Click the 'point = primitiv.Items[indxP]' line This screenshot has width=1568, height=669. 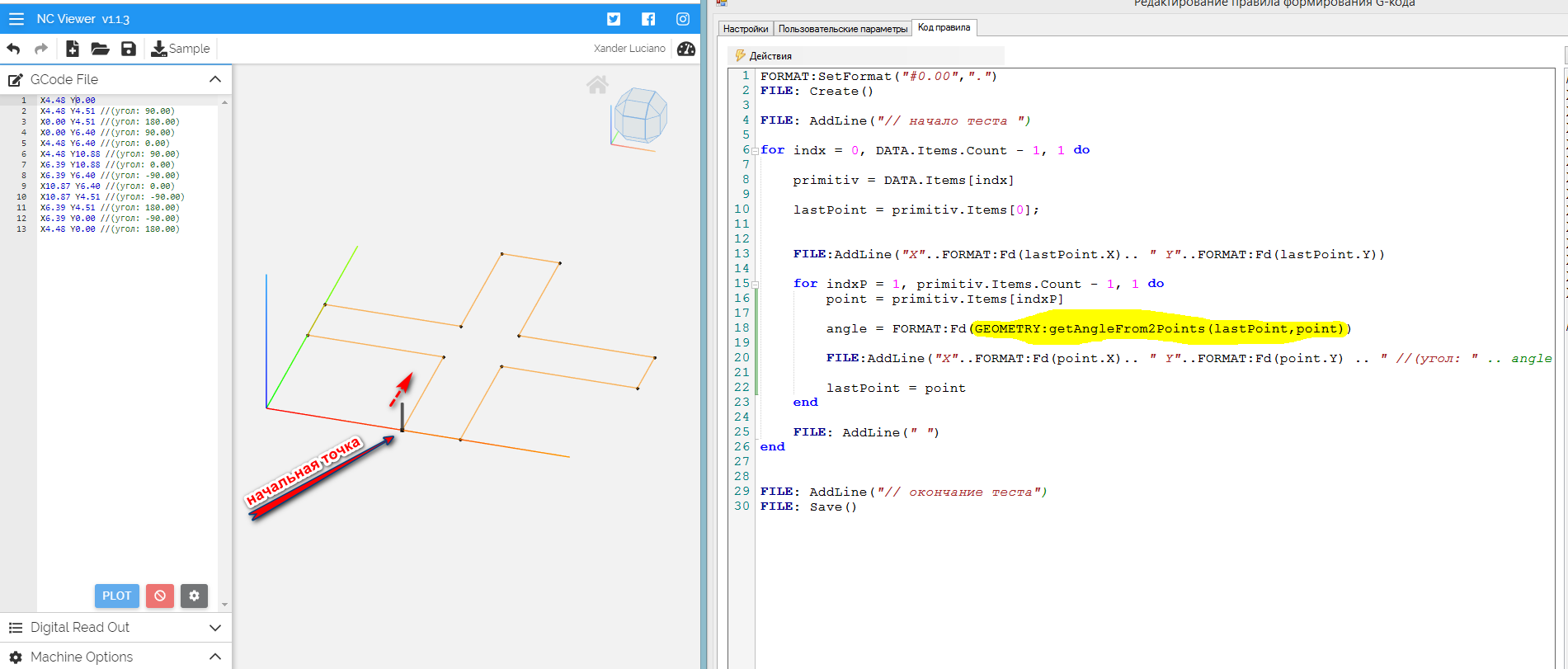944,299
